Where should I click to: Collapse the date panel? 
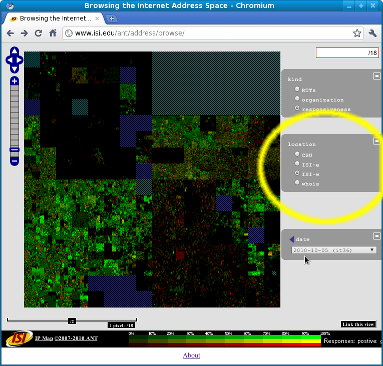377,236
